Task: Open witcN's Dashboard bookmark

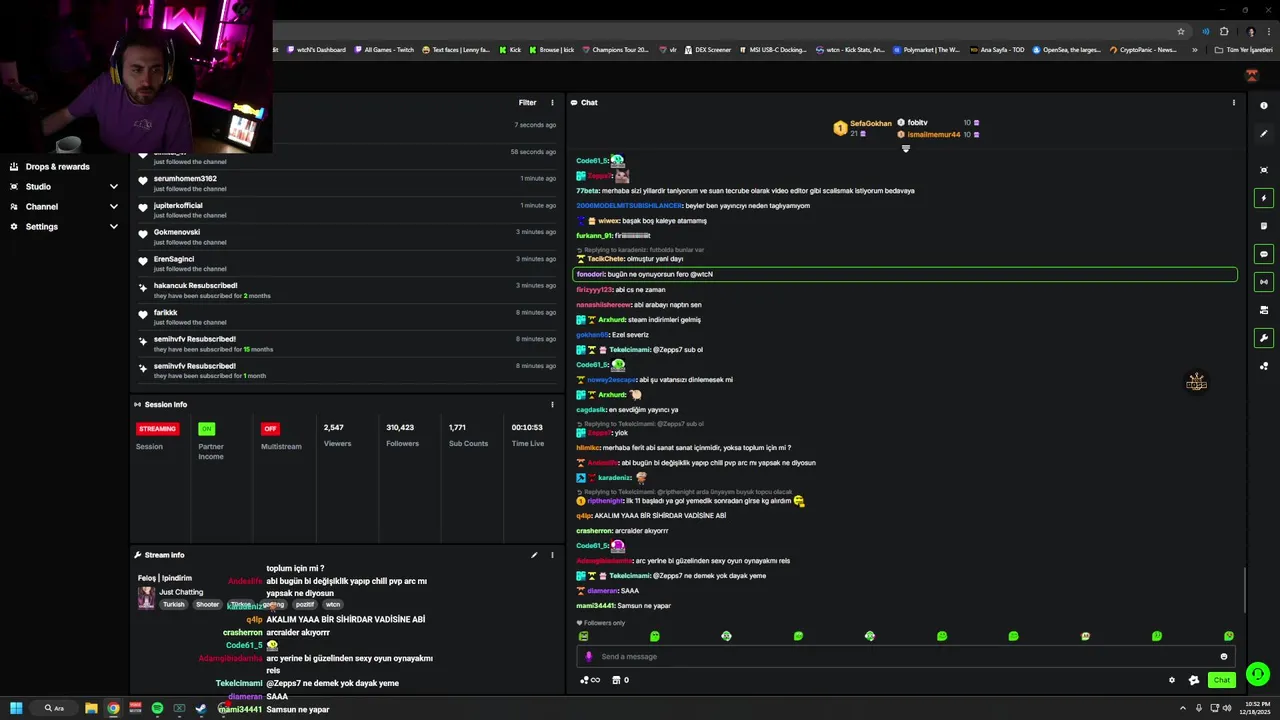Action: pos(316,50)
